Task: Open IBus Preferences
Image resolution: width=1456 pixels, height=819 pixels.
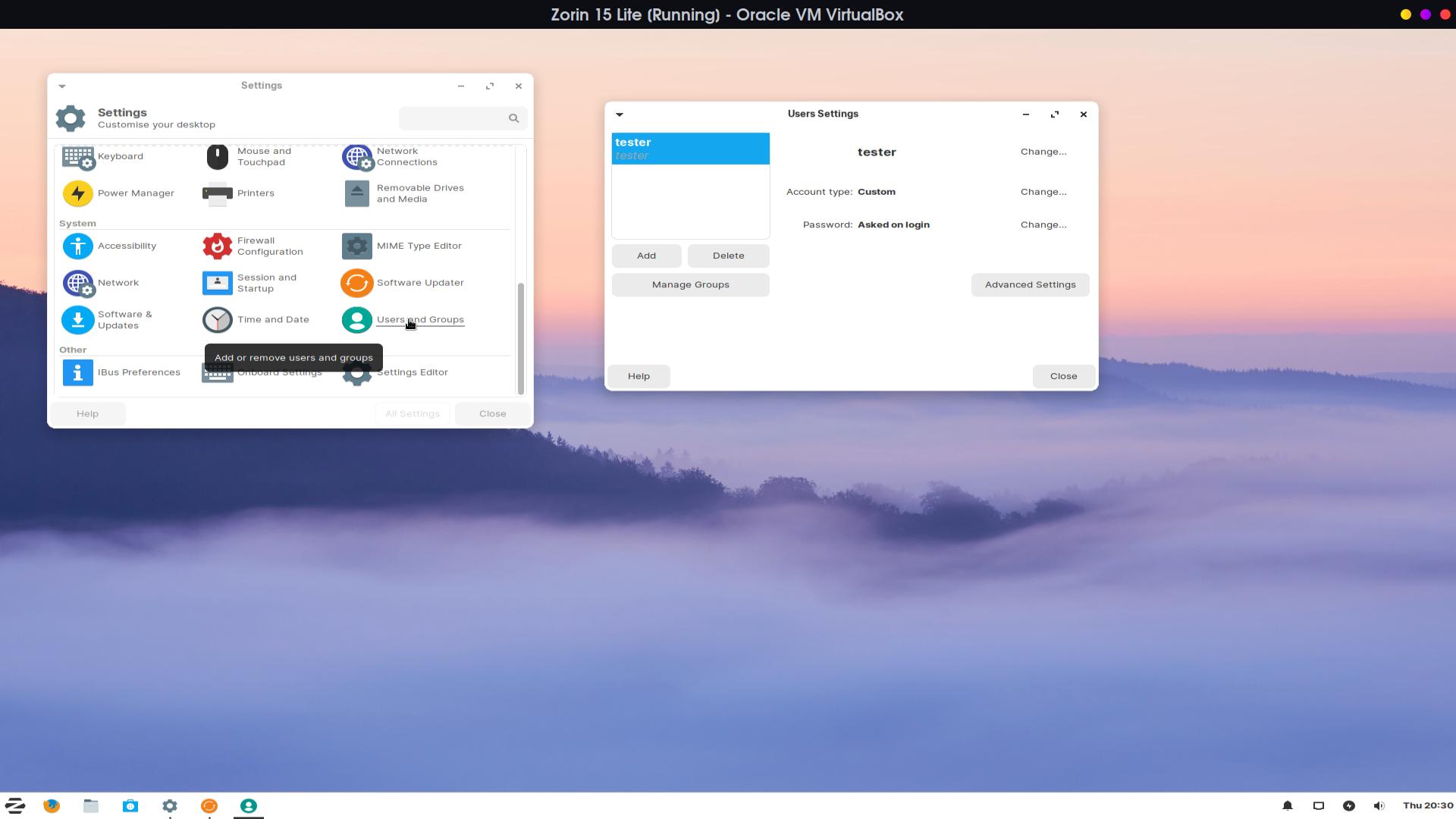Action: tap(78, 372)
